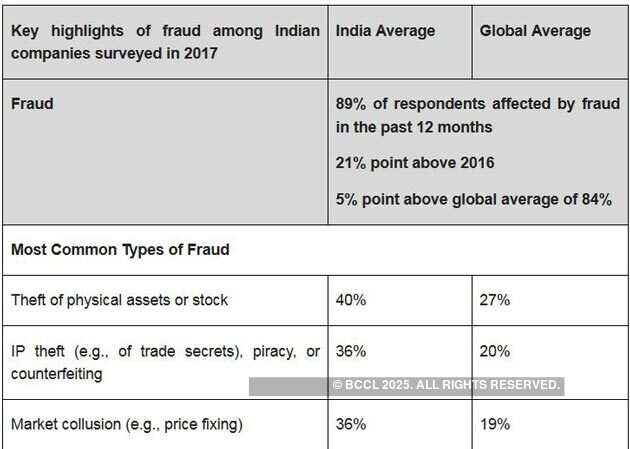Click the 20% Global Average value
The width and height of the screenshot is (630, 449).
(x=495, y=351)
